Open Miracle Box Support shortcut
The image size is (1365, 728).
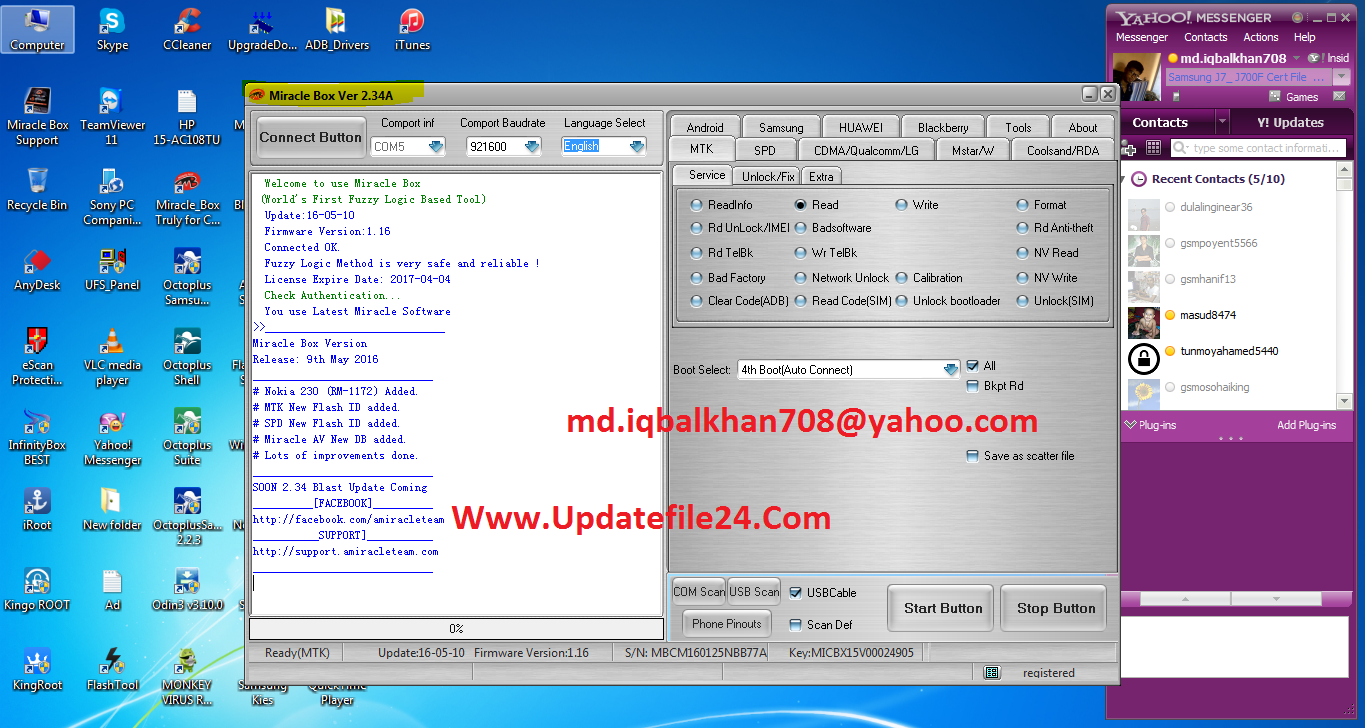coord(37,117)
